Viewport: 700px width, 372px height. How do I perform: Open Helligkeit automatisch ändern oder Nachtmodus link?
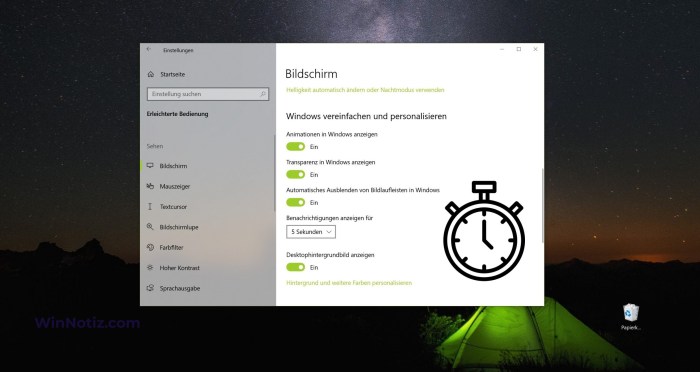point(365,90)
